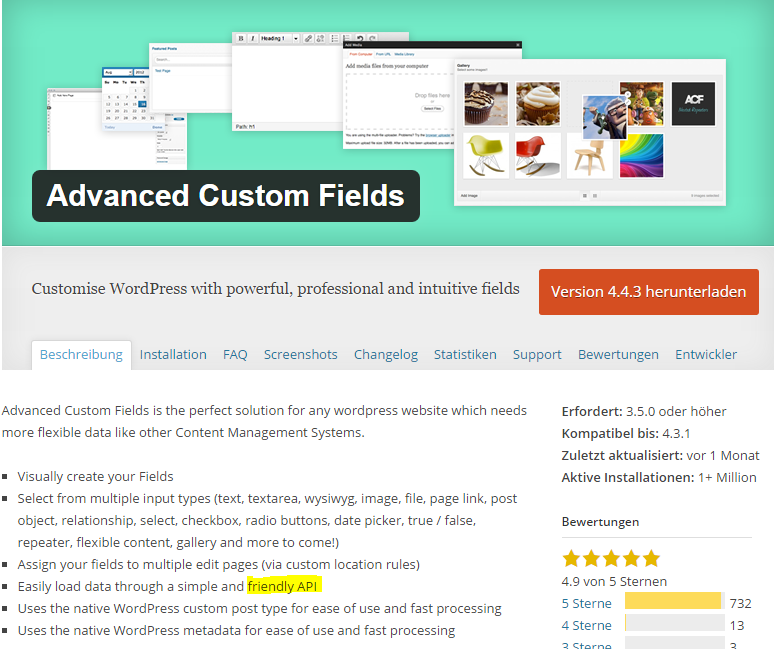Click the Italic icon in banner editor
782x649 pixels.
click(x=252, y=38)
